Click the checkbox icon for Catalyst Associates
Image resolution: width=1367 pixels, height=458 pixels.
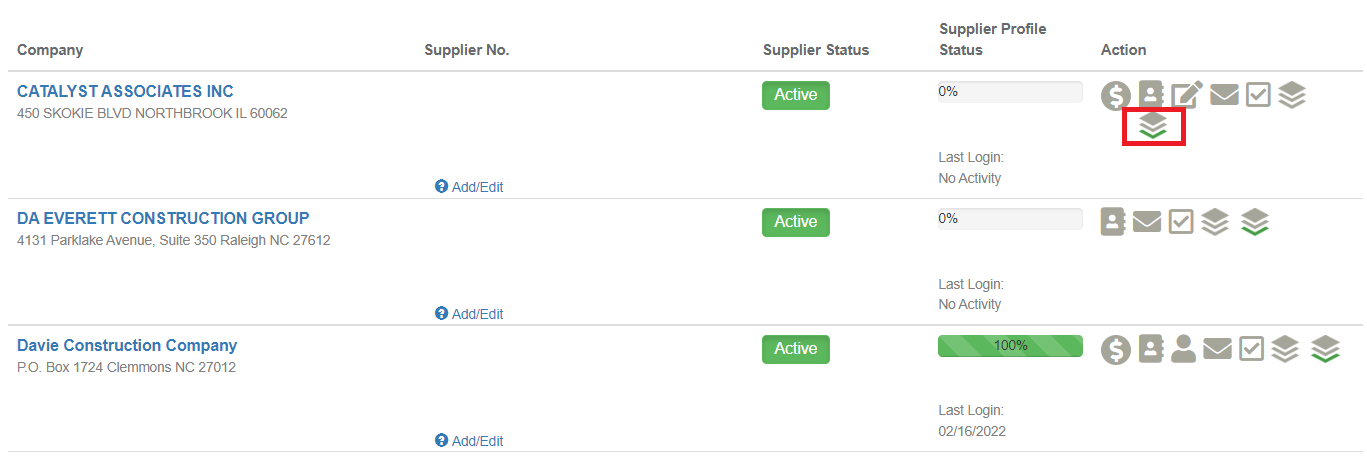click(1258, 95)
